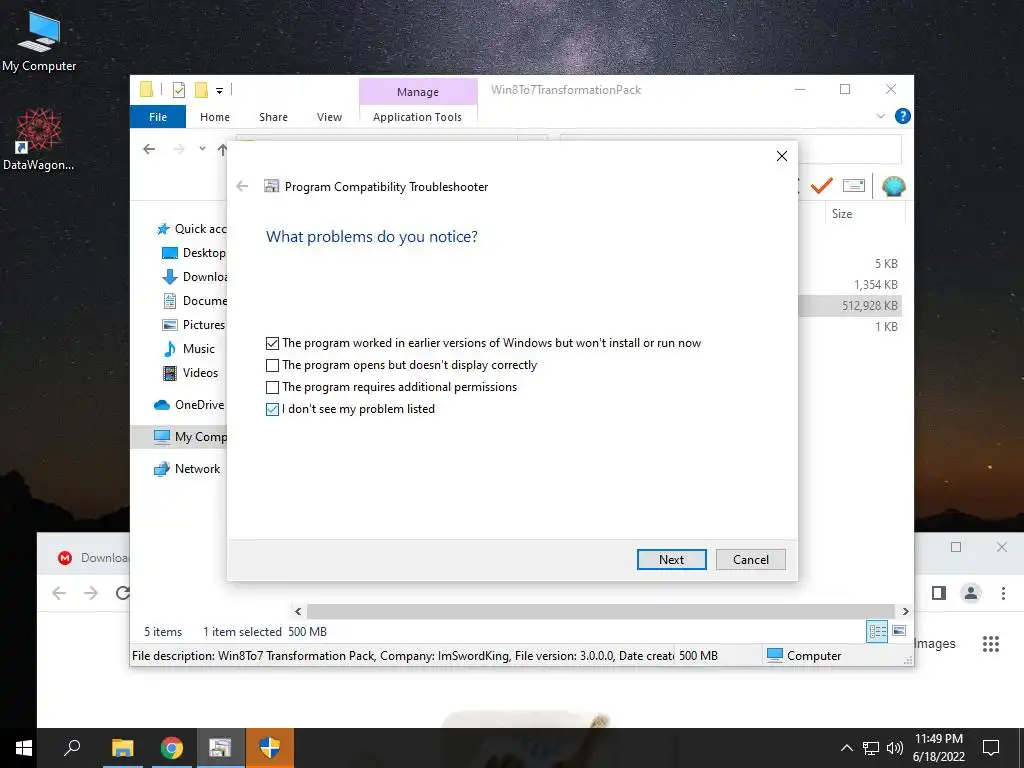Open My Computer desktop icon
1024x768 pixels.
39,42
